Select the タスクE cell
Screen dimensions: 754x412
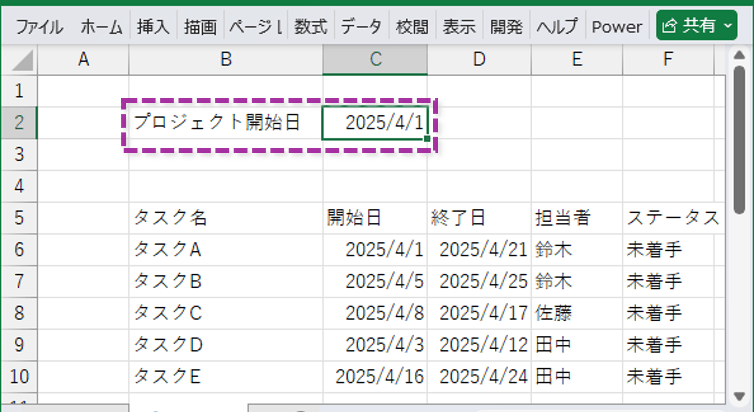[x=226, y=376]
